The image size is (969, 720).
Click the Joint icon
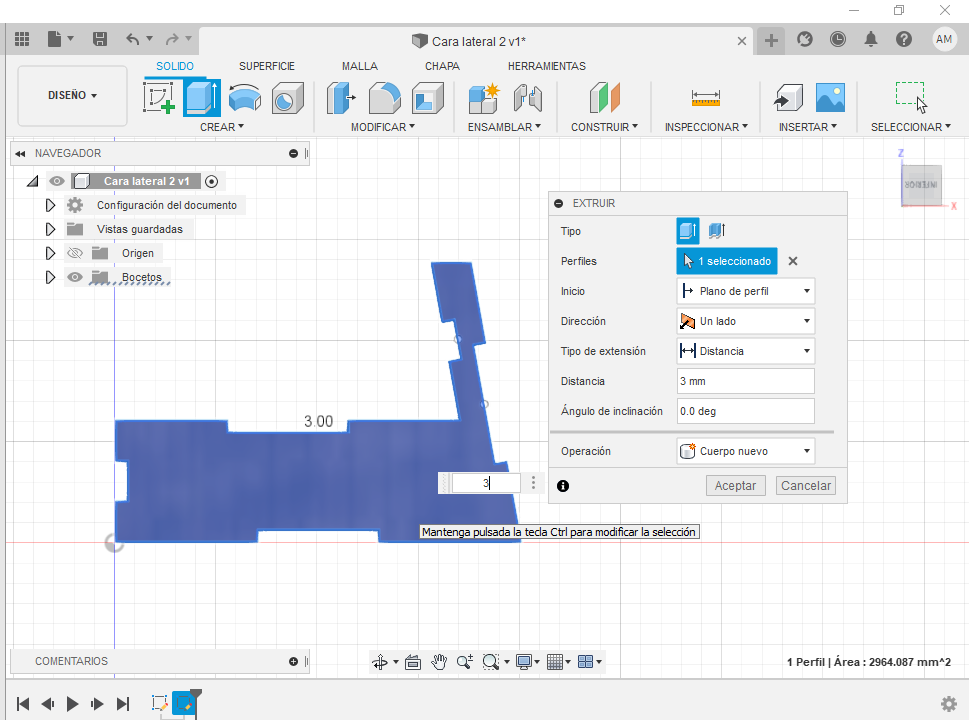coord(528,98)
